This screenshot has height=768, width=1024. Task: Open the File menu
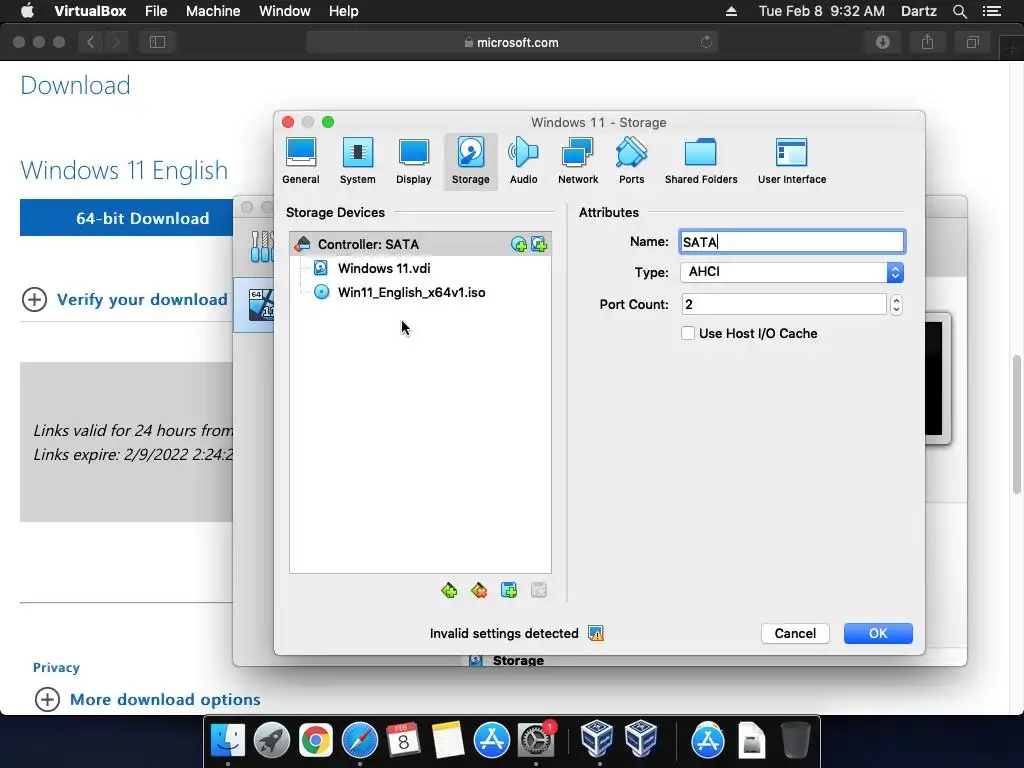pos(156,11)
